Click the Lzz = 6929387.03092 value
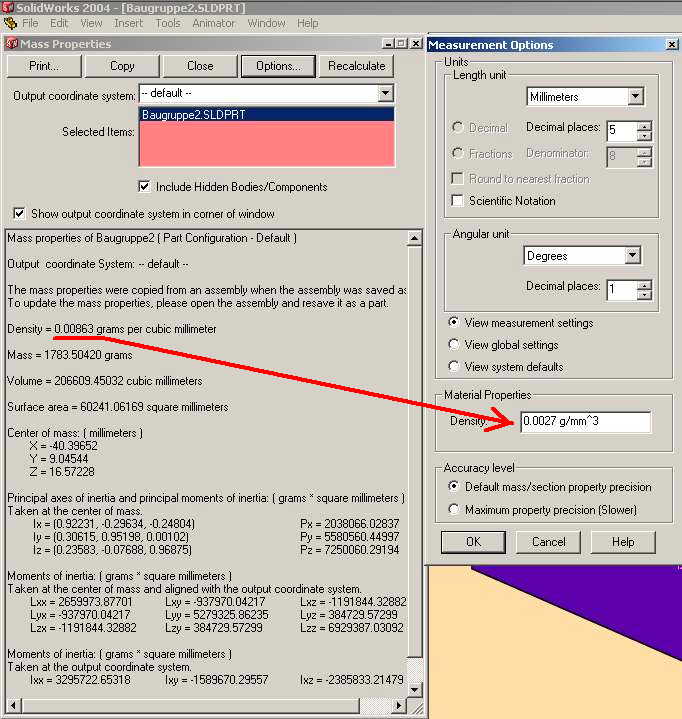This screenshot has width=682, height=719. tap(352, 628)
